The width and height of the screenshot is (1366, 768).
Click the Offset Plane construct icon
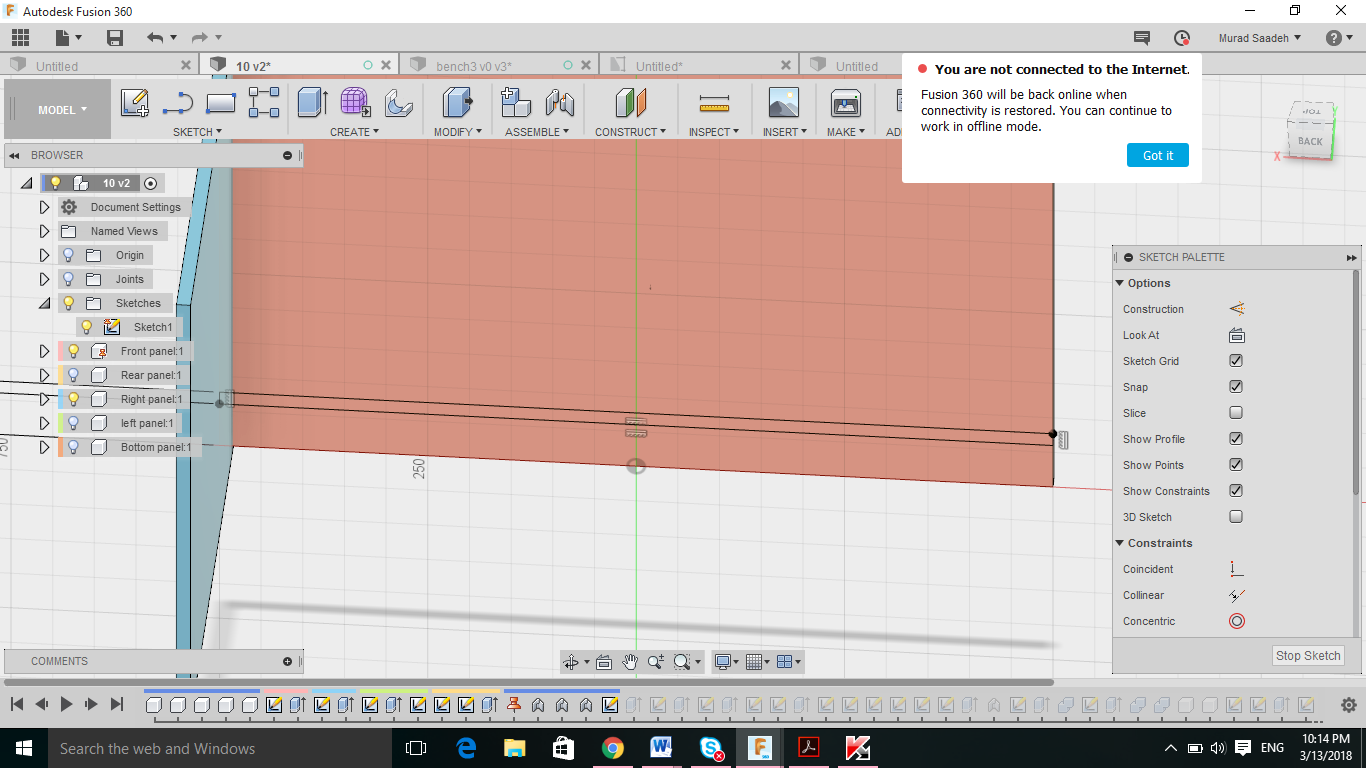click(x=631, y=102)
